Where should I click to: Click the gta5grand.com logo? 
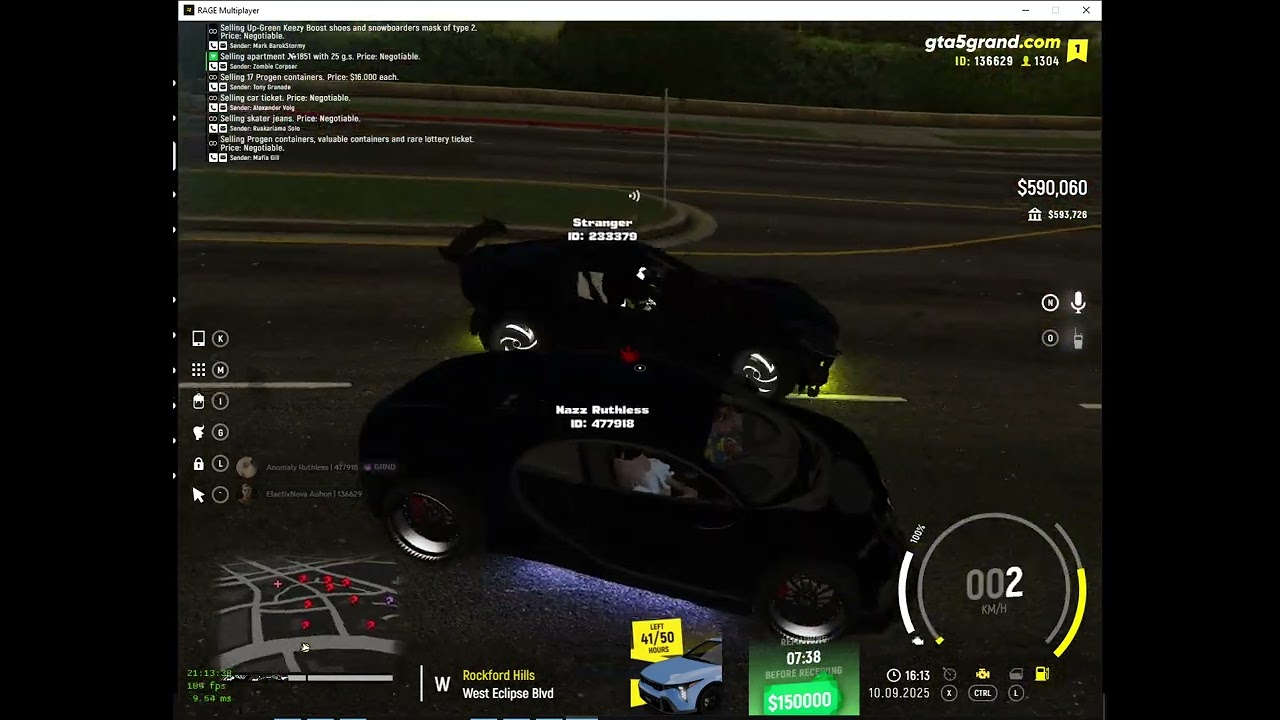[992, 42]
